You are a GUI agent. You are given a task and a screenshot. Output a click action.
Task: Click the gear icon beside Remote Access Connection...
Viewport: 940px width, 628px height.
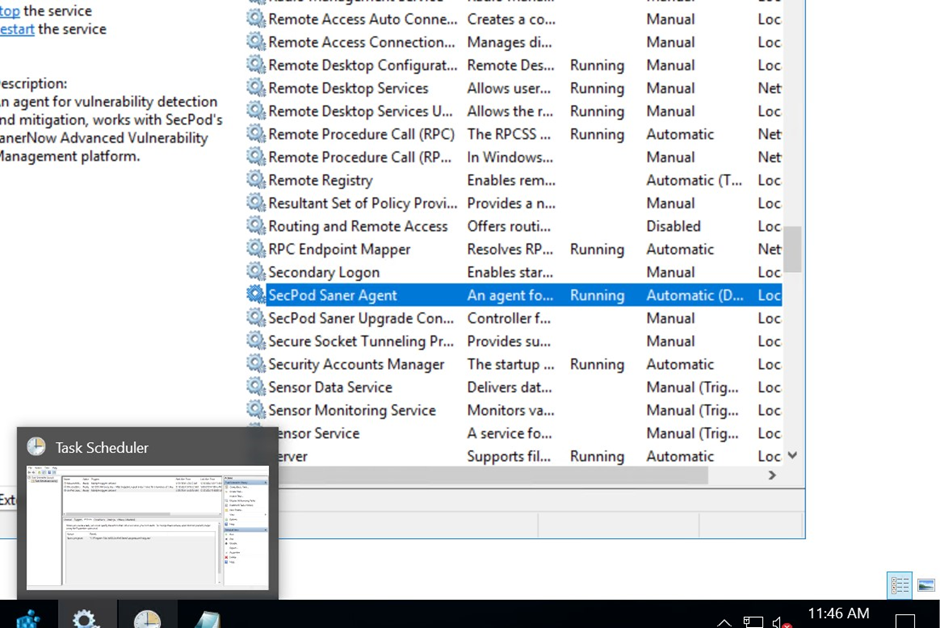(x=256, y=41)
